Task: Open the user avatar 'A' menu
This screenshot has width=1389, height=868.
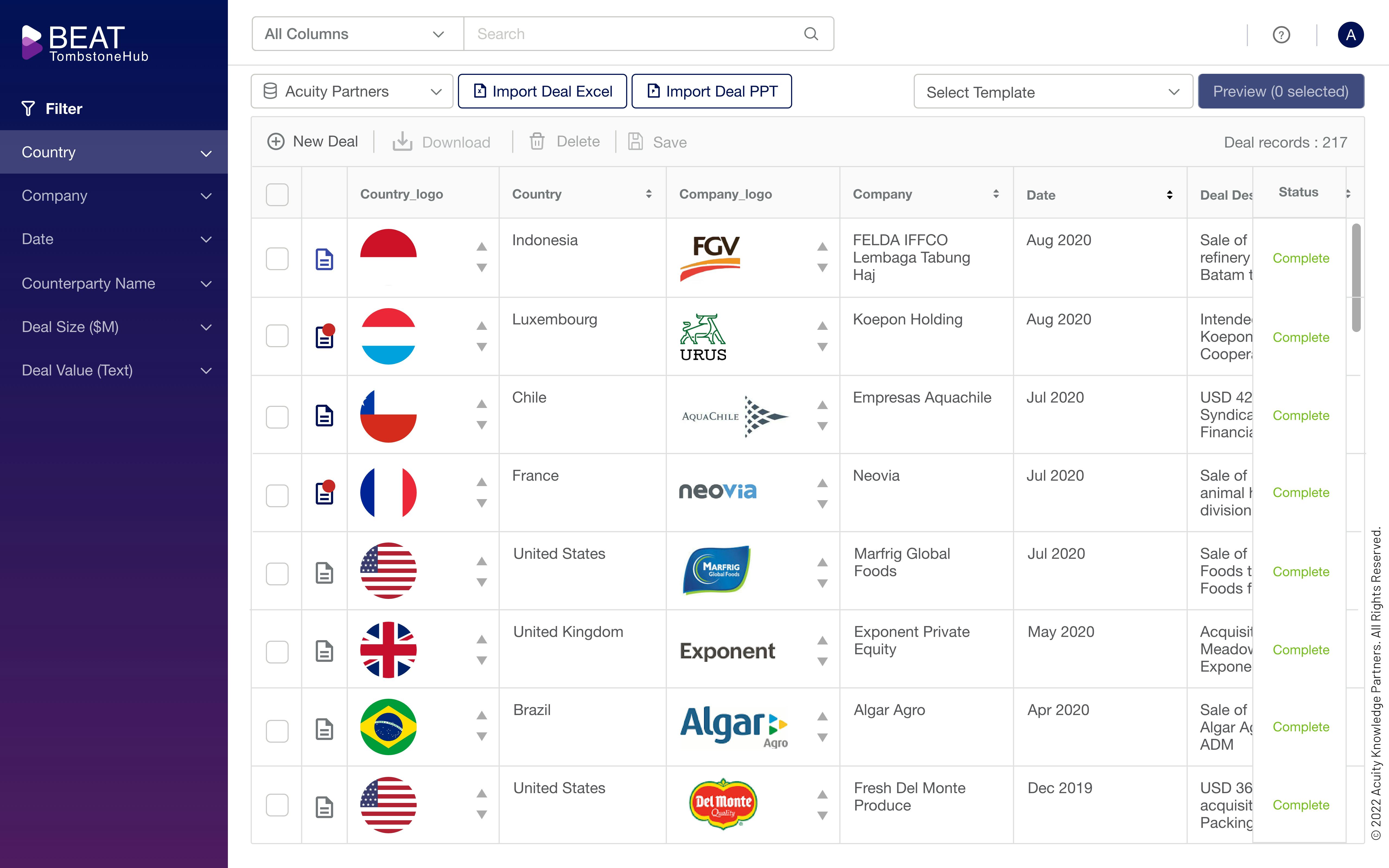Action: tap(1350, 34)
